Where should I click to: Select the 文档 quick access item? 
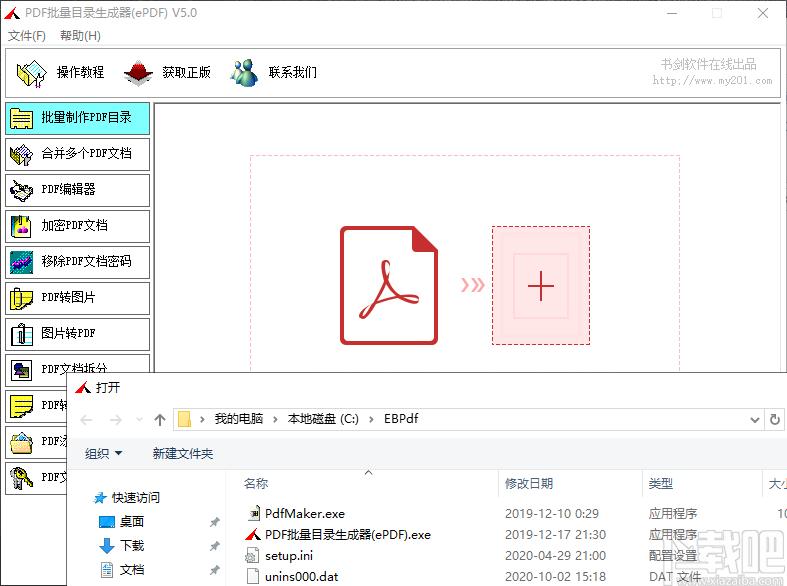tap(132, 569)
